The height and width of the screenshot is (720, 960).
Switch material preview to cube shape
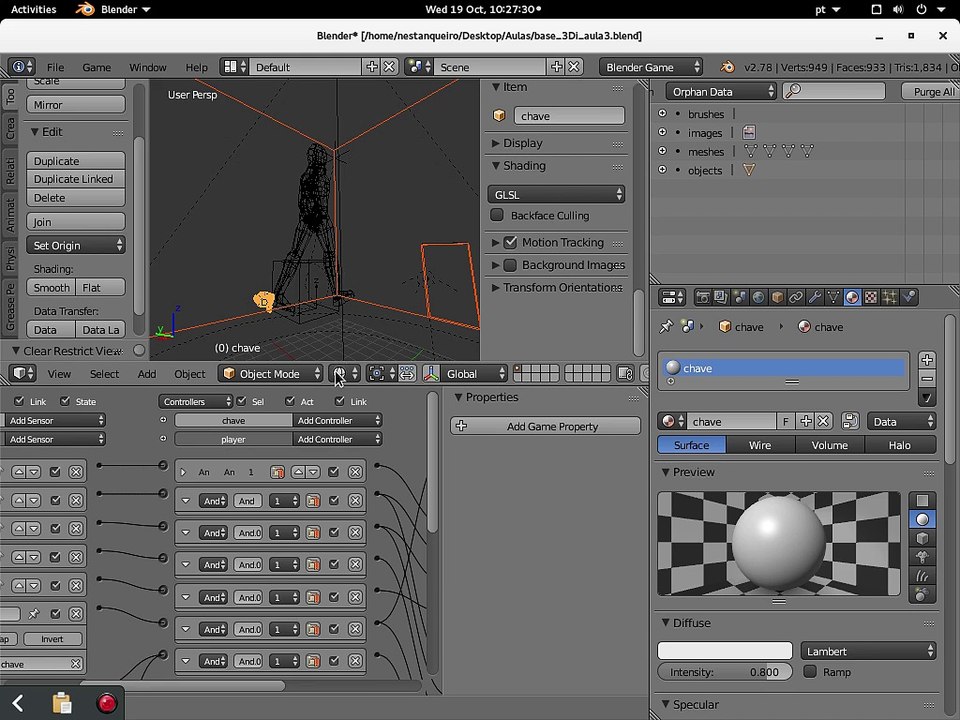coord(922,538)
